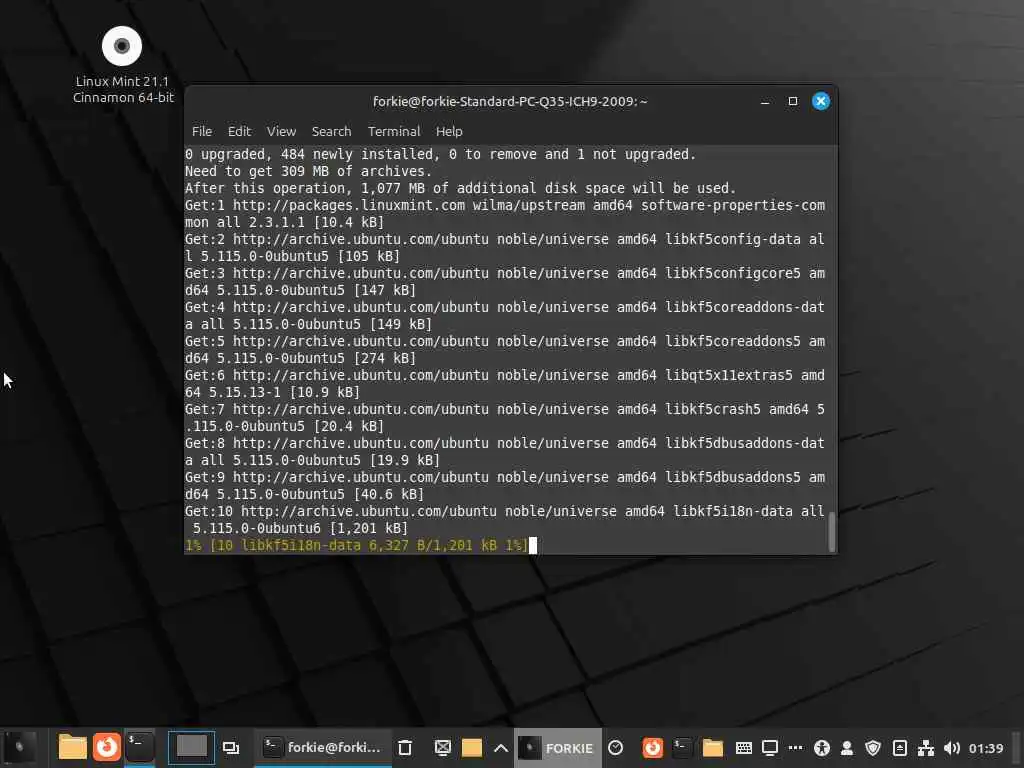1024x768 pixels.
Task: Click the 'Need to get 309 MB' line
Action: 308,171
